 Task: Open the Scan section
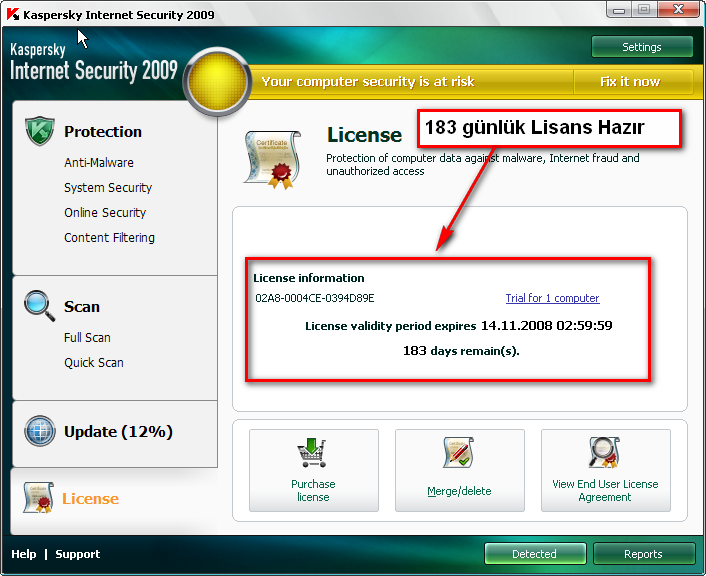click(81, 306)
